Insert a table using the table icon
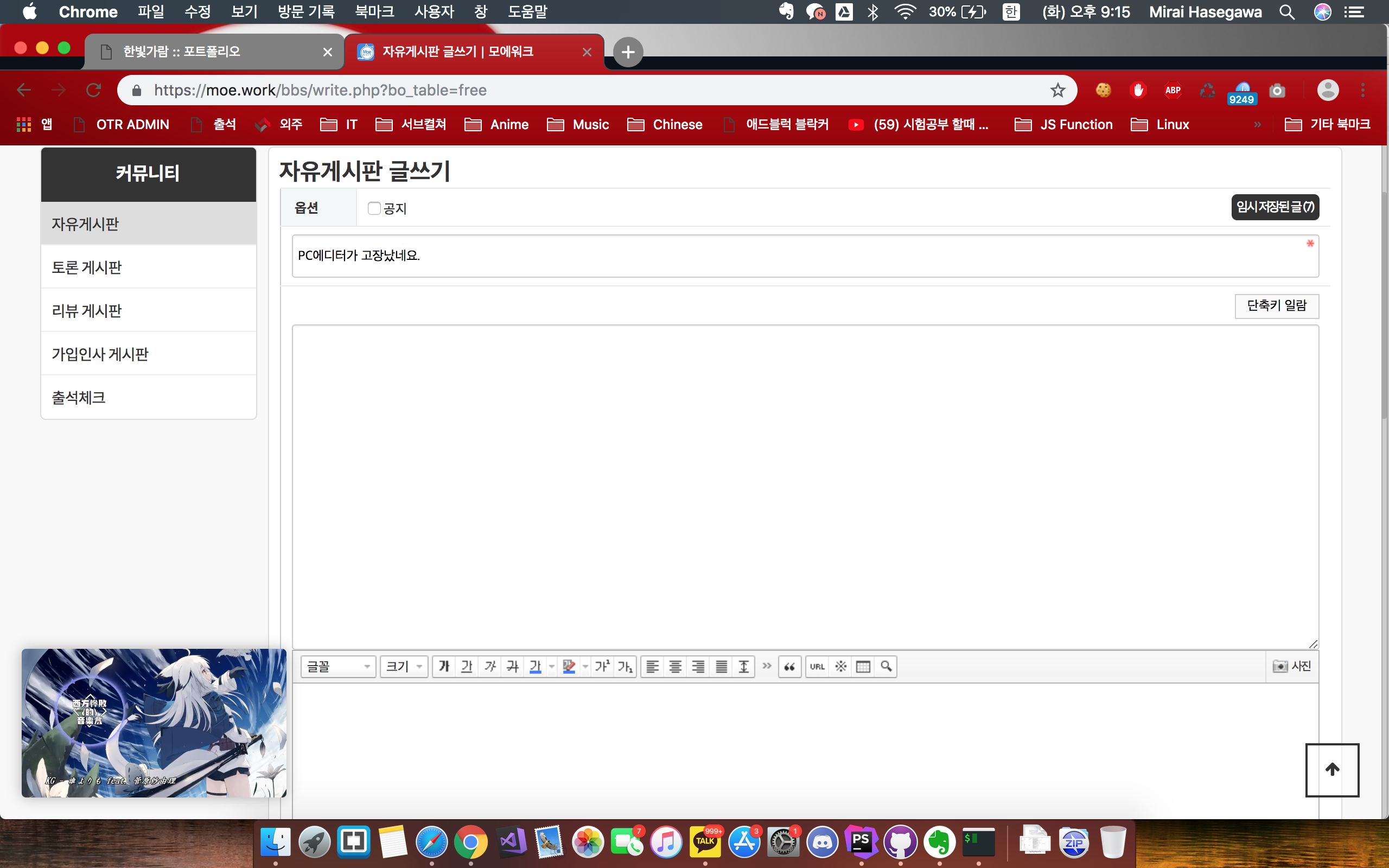 click(x=863, y=667)
